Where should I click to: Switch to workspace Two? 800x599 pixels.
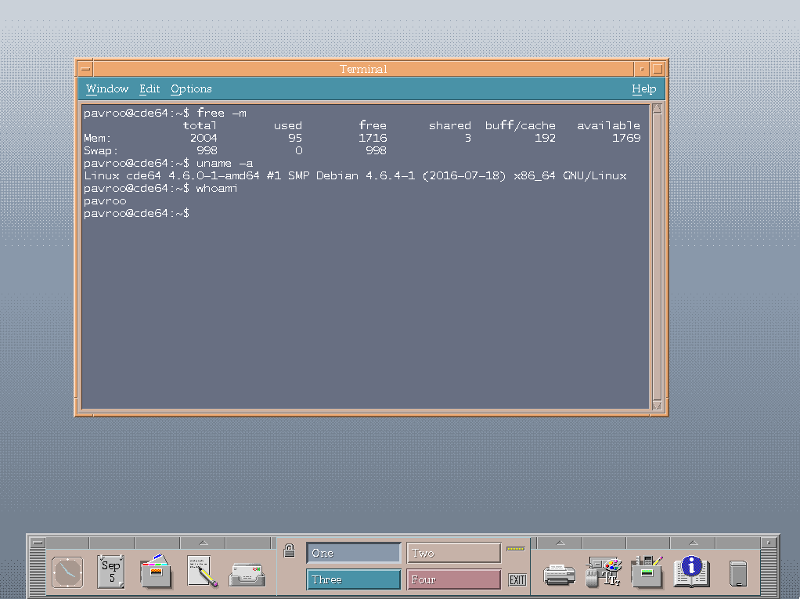point(452,552)
